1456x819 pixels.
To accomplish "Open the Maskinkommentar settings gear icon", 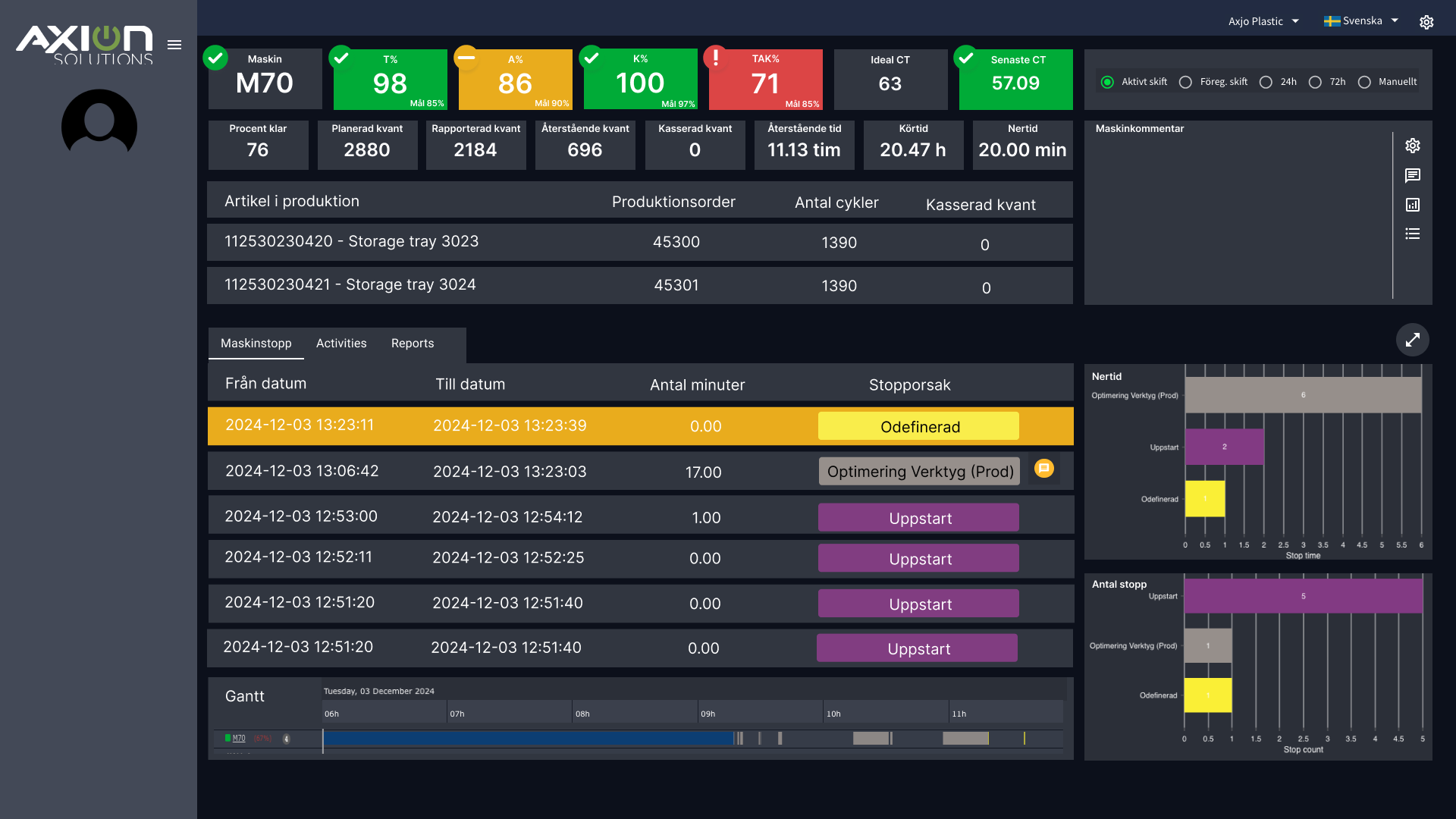I will coord(1413,146).
